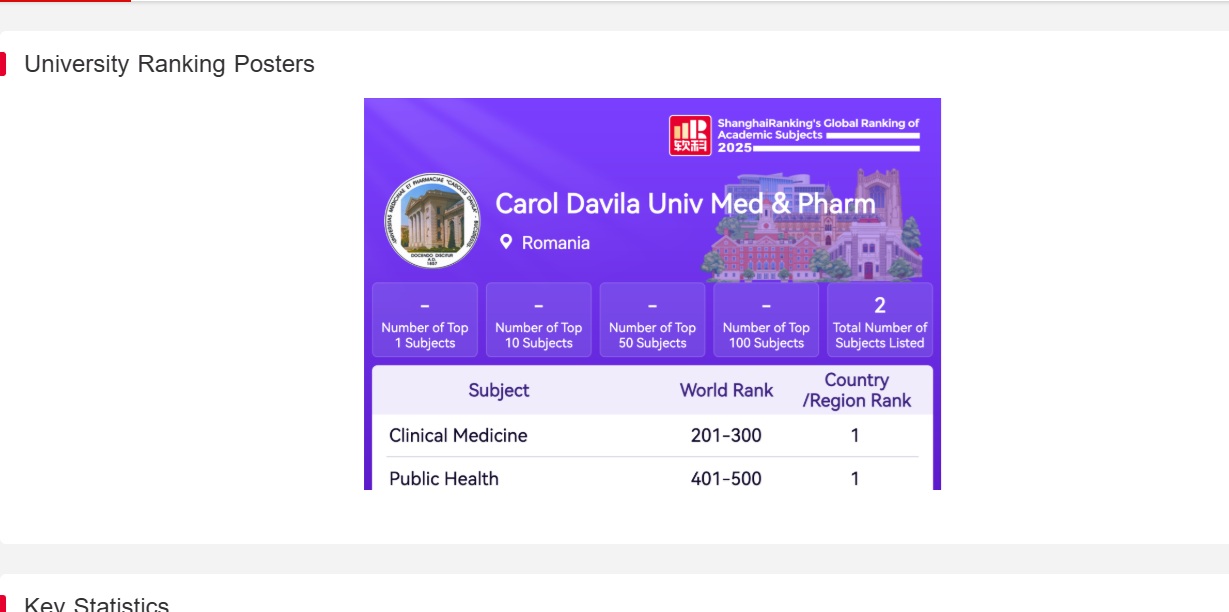
Task: Select the Number of Top 100 Subjects card
Action: [x=766, y=320]
